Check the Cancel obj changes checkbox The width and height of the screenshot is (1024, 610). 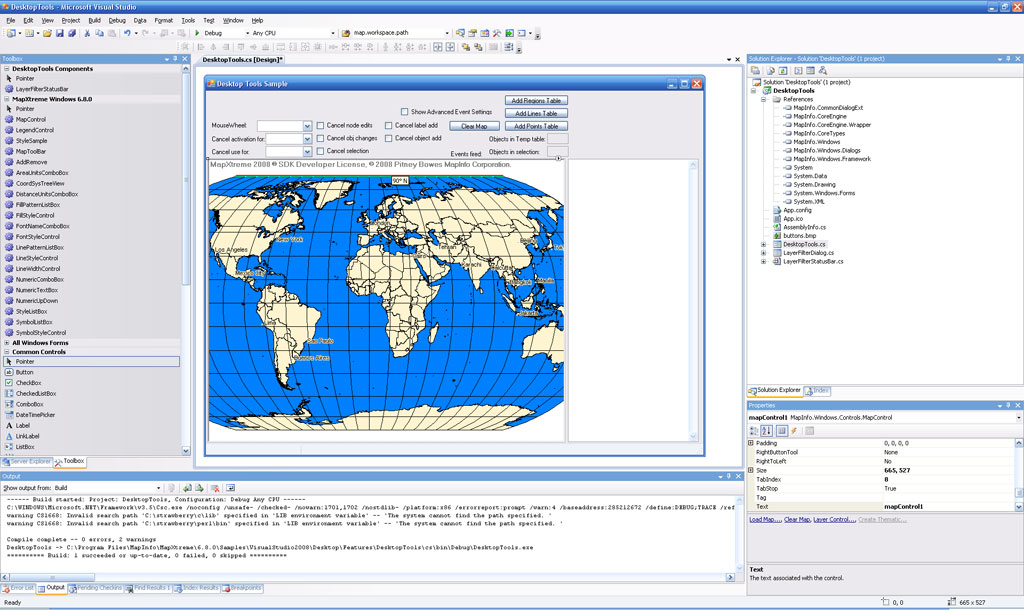click(x=320, y=138)
